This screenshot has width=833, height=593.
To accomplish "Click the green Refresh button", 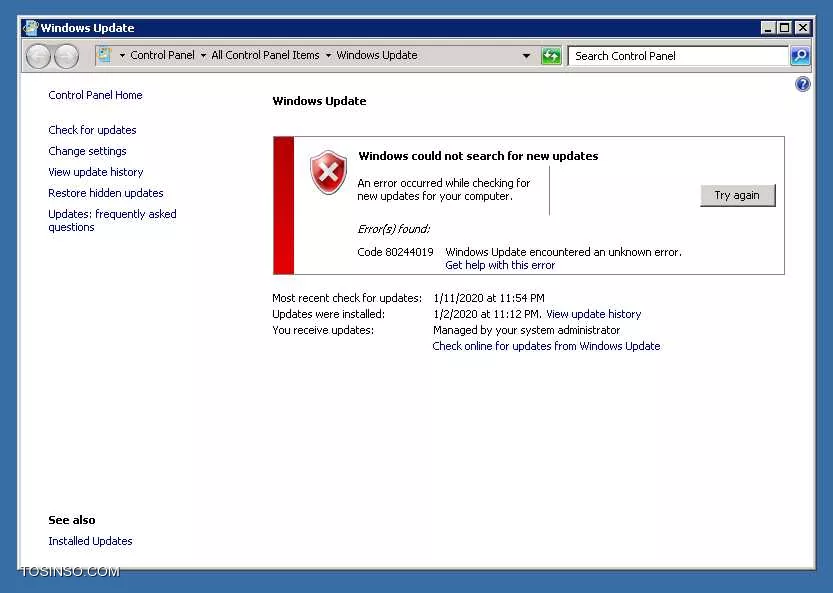I will tap(551, 56).
